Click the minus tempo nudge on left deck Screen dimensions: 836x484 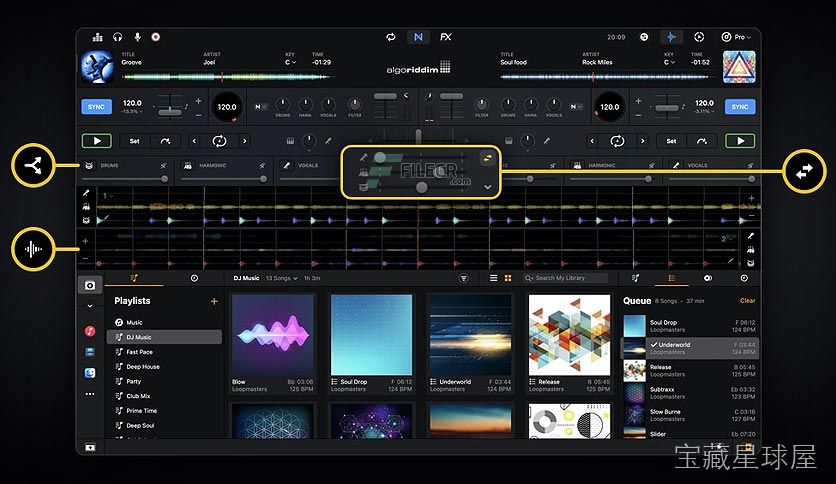click(x=198, y=115)
